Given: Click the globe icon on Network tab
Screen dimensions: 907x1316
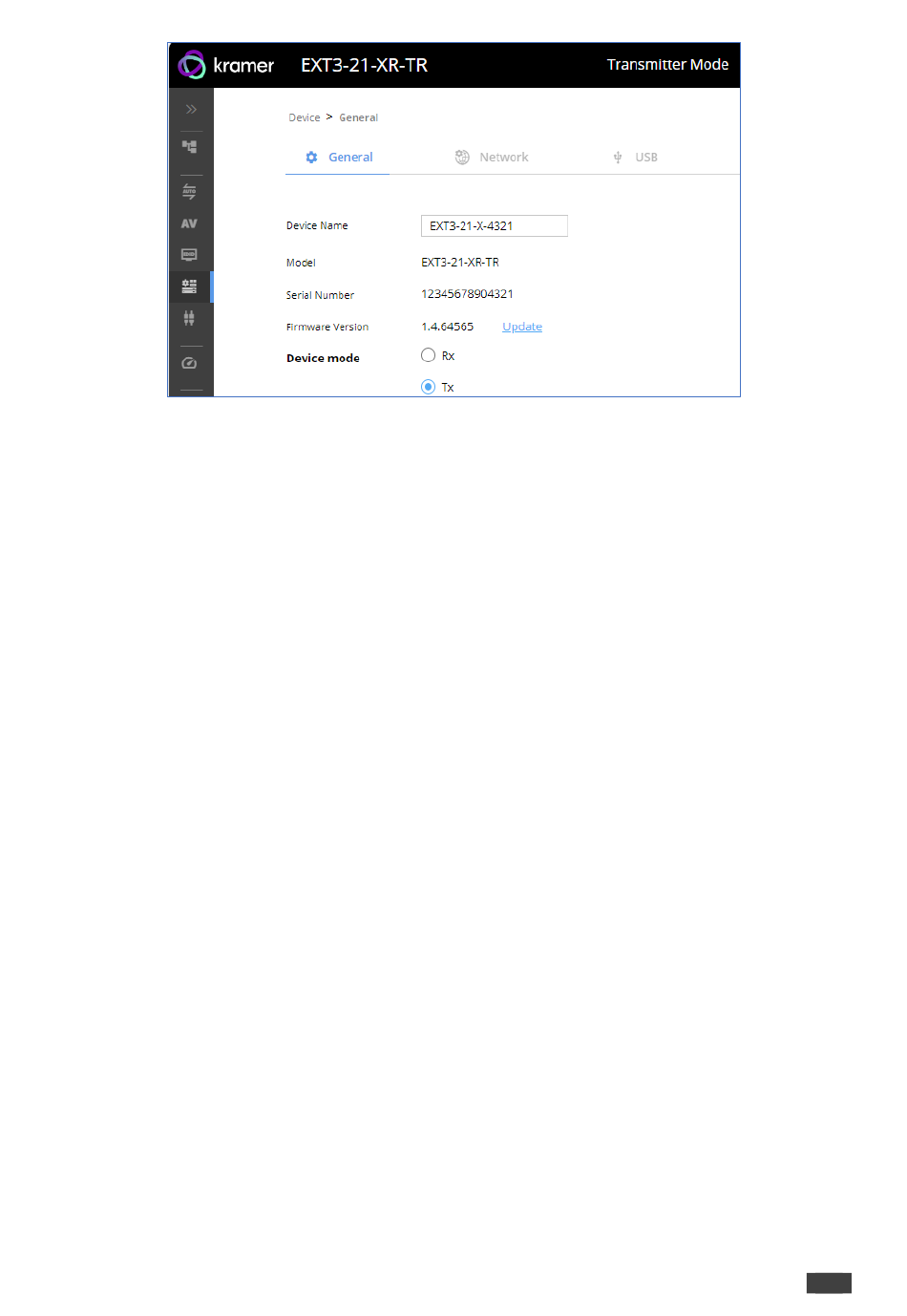Looking at the screenshot, I should (x=462, y=158).
